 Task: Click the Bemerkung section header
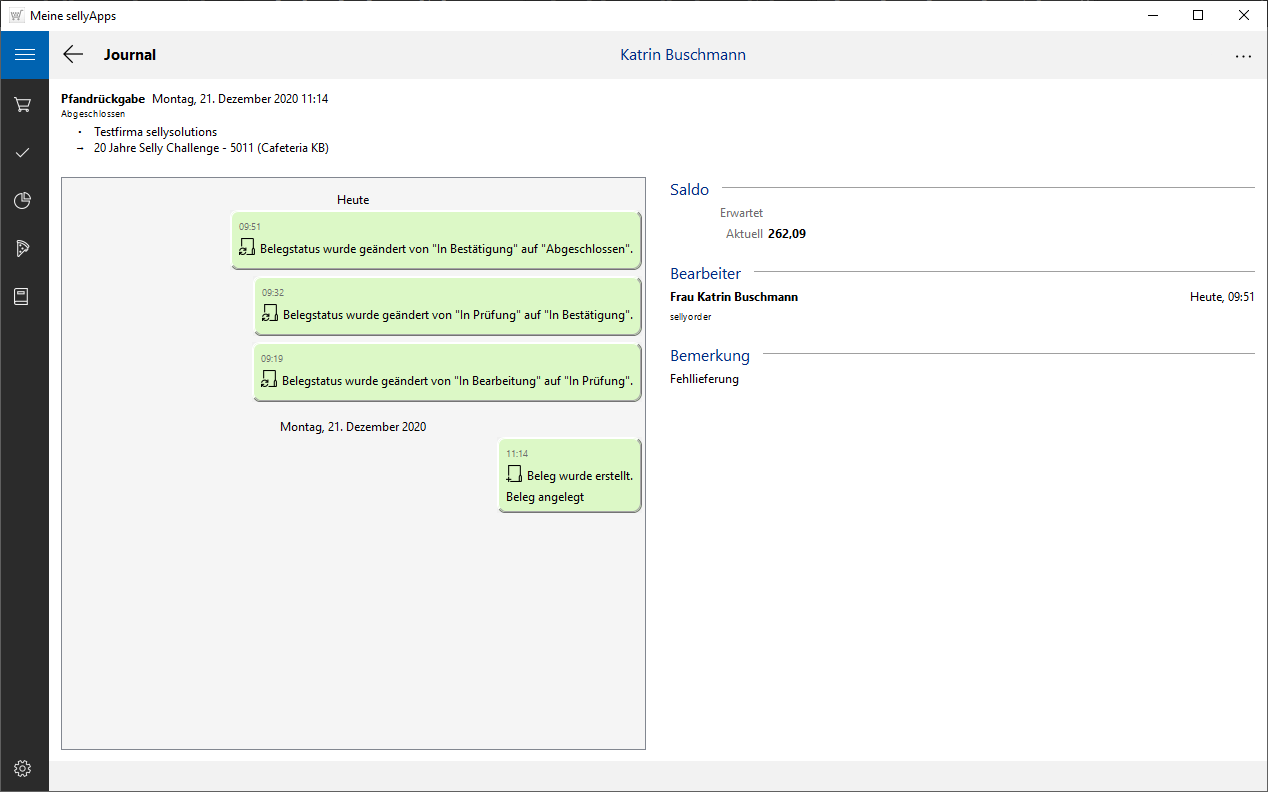click(x=709, y=356)
